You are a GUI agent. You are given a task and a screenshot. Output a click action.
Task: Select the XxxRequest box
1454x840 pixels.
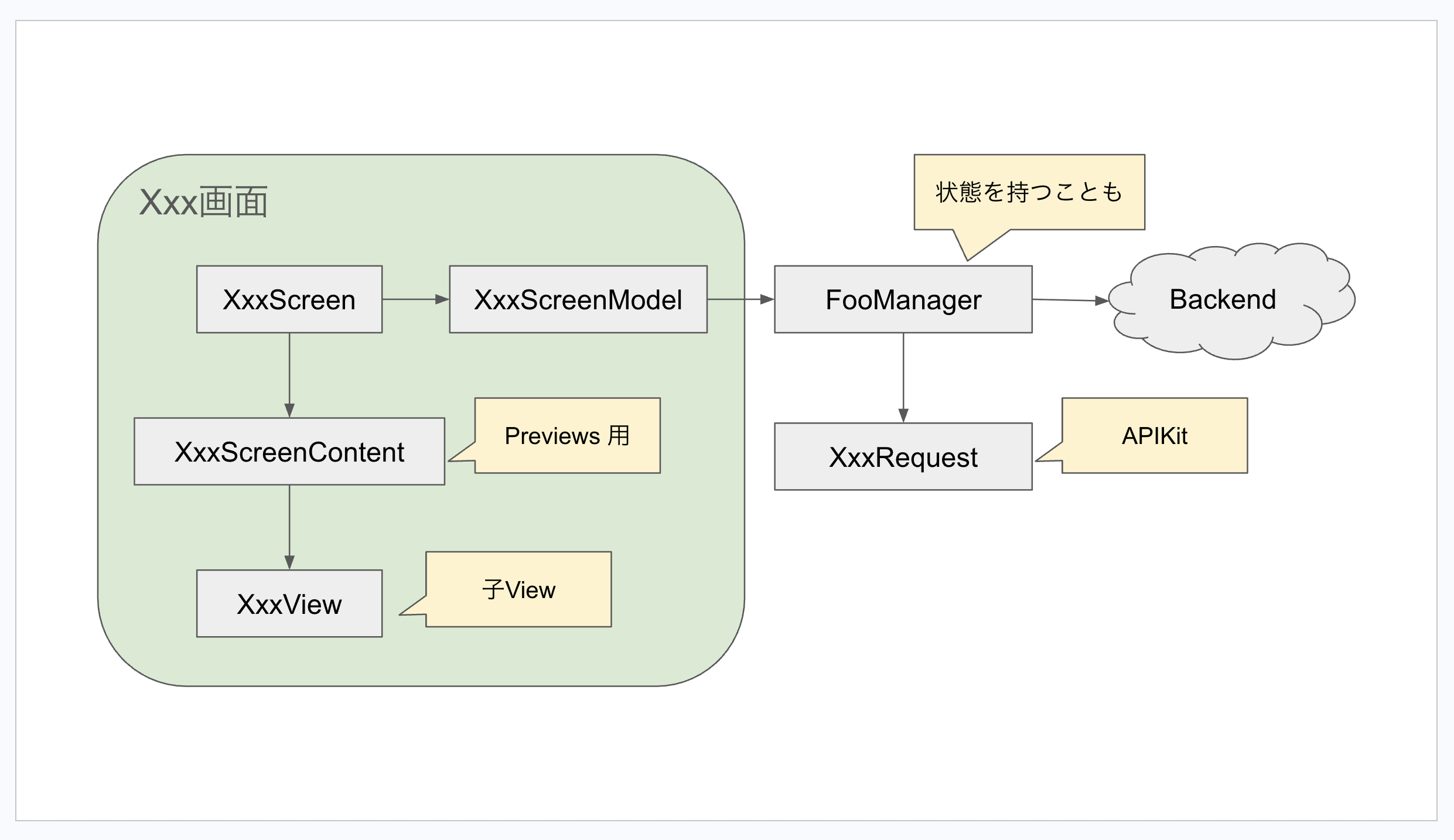coord(903,457)
